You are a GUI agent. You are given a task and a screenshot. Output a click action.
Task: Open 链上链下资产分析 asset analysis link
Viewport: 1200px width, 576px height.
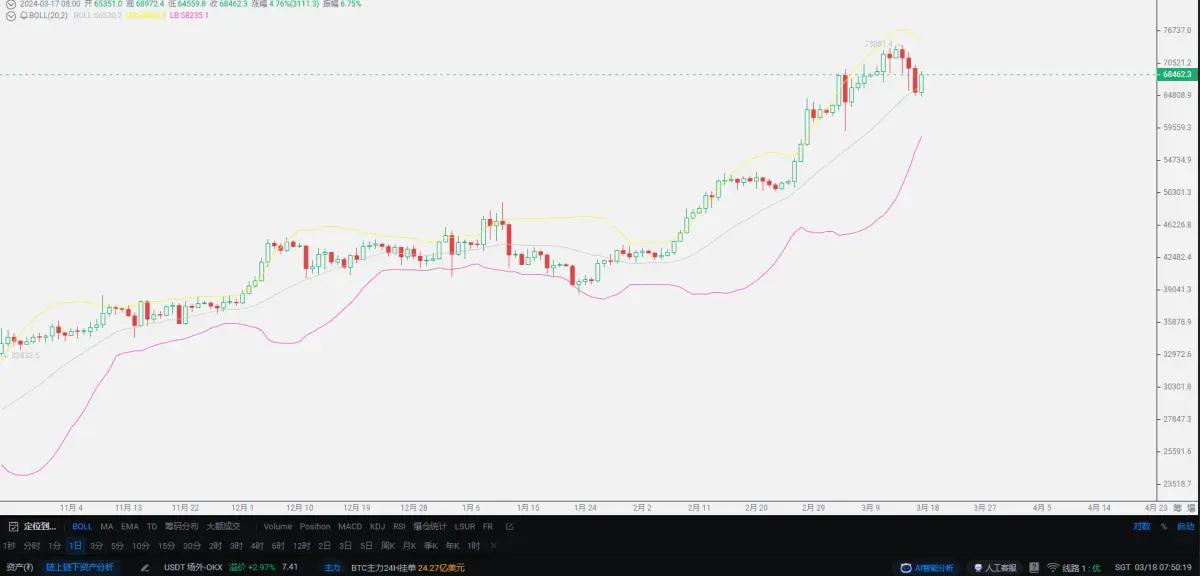79,567
